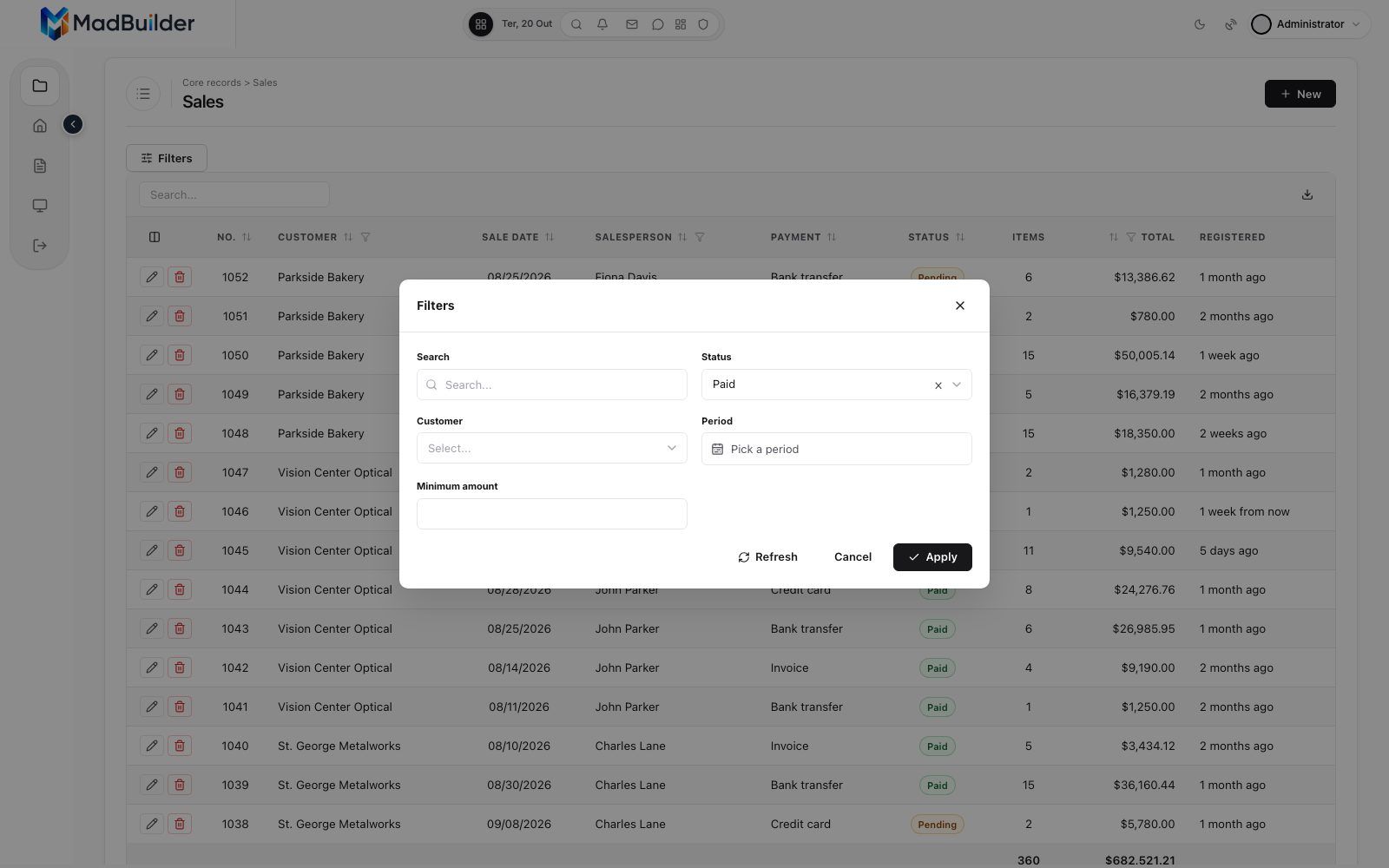This screenshot has width=1389, height=868.
Task: Go to home icon in sidebar
Action: pyautogui.click(x=40, y=126)
